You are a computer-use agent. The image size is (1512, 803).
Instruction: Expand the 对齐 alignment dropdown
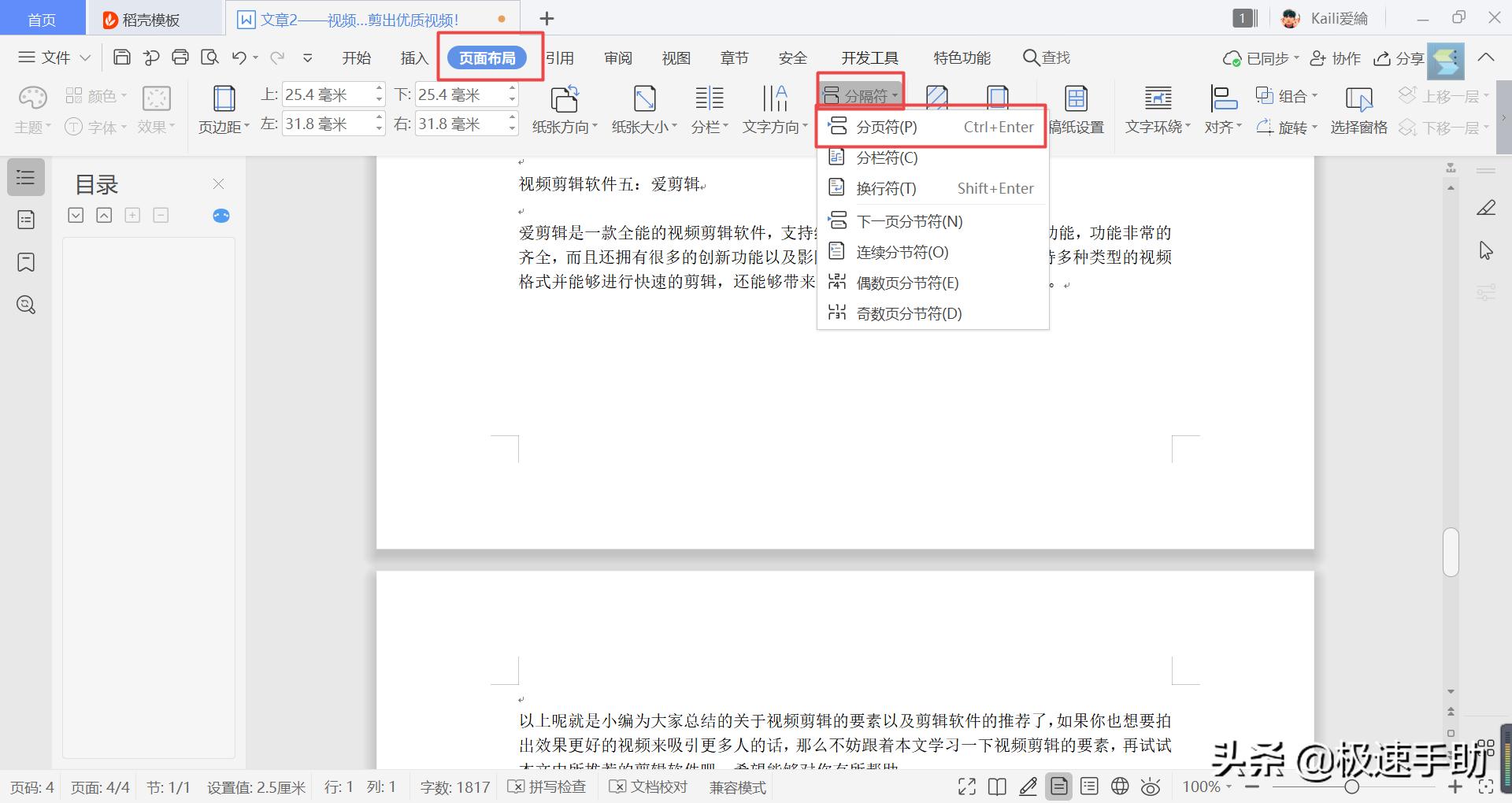[x=1222, y=127]
